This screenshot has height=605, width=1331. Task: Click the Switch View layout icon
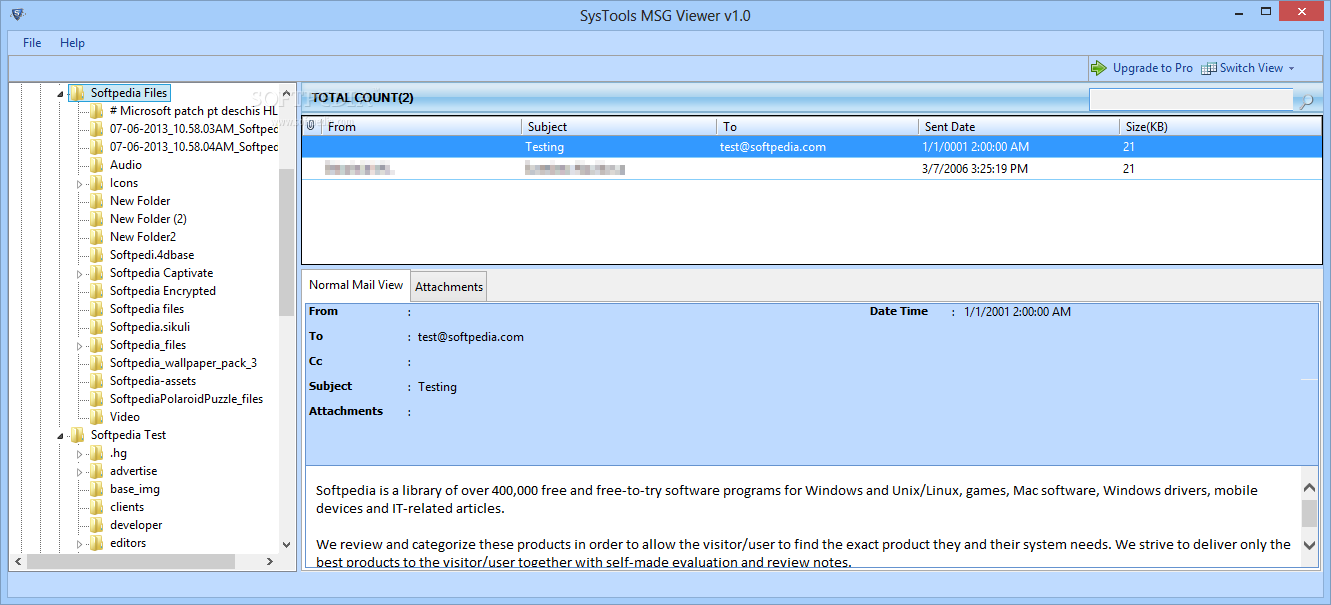(1208, 68)
